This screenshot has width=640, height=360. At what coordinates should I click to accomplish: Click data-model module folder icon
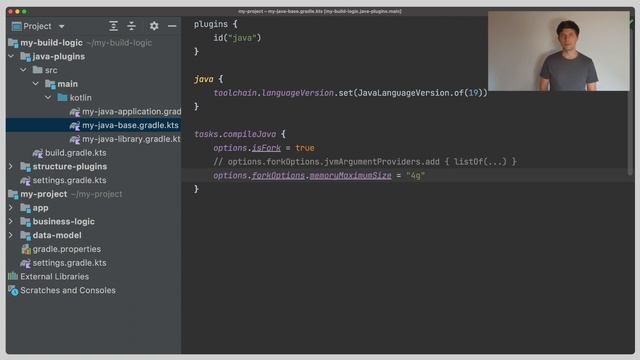25,236
